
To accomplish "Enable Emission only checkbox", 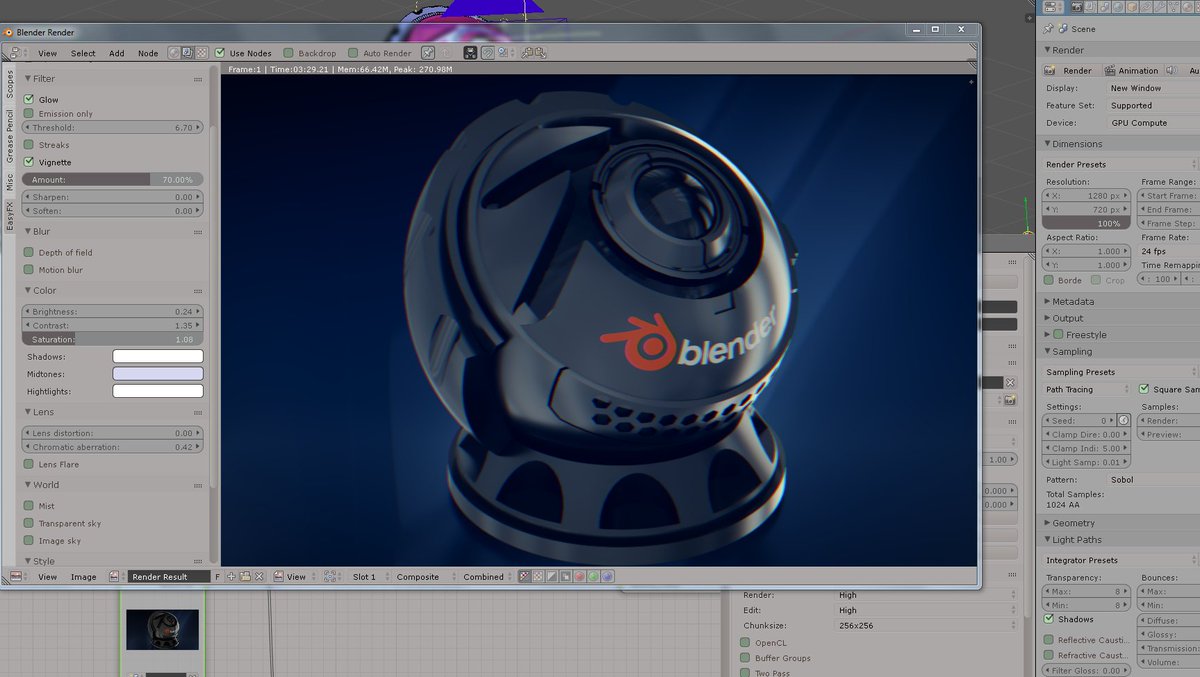I will 29,114.
